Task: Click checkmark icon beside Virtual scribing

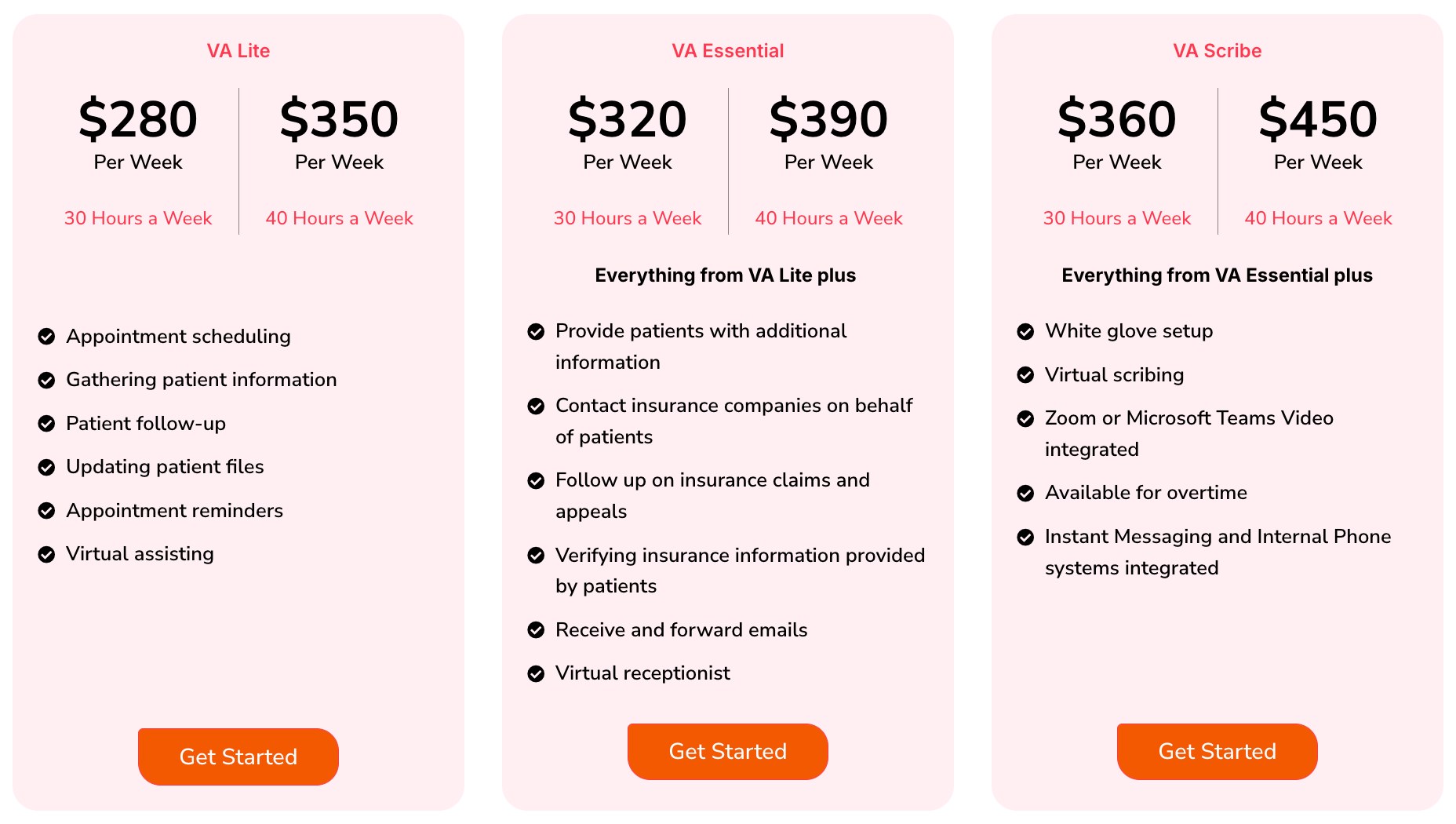Action: 1025,375
